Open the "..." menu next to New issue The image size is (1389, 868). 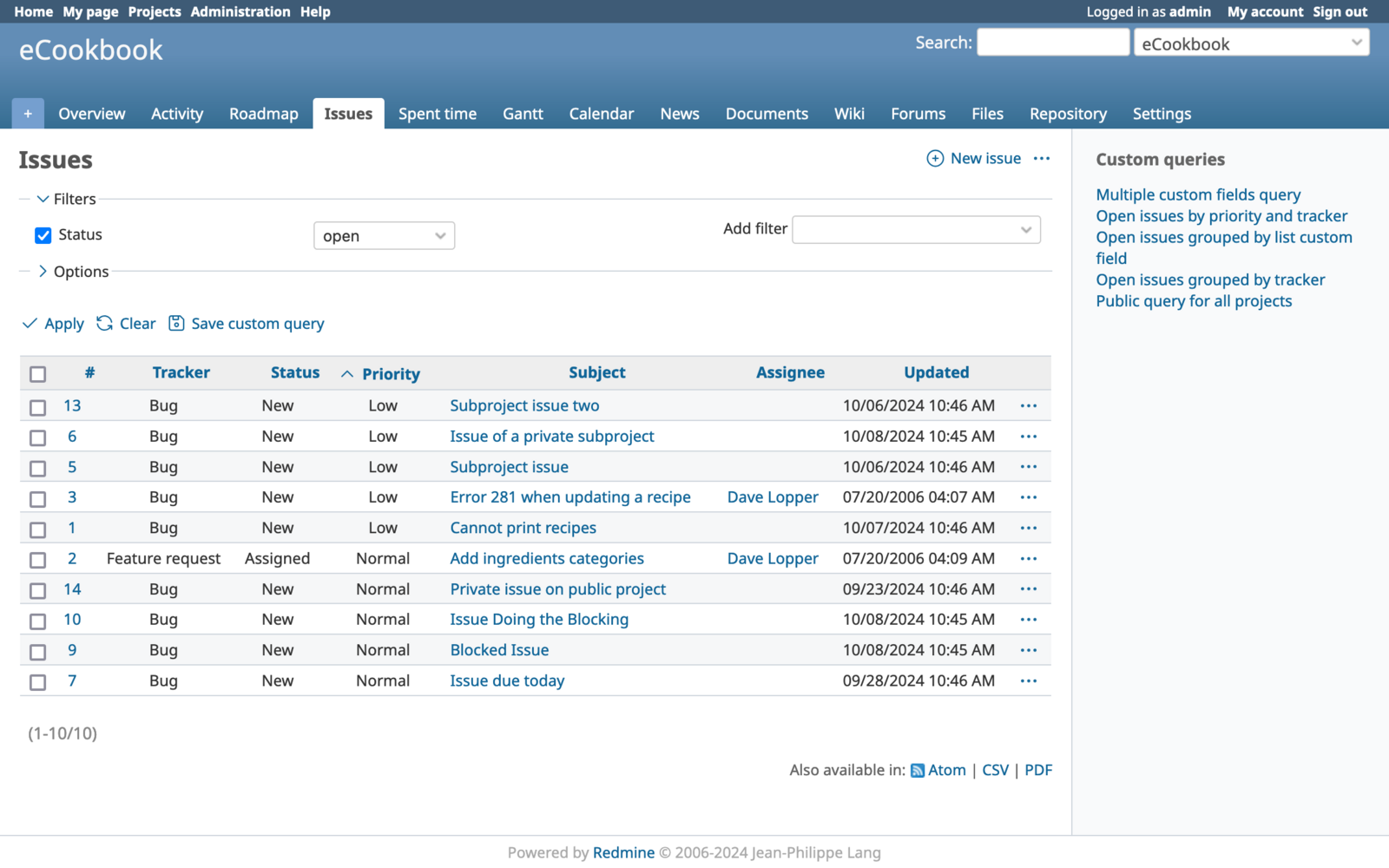click(1042, 158)
